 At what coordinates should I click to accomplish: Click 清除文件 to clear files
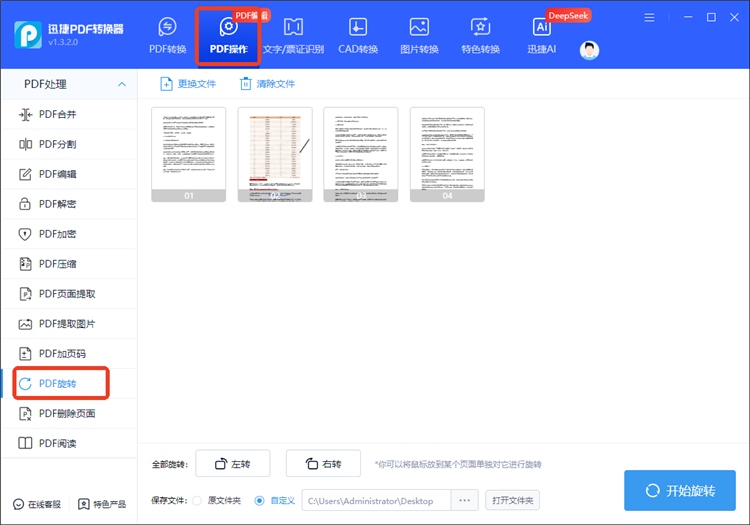(x=267, y=84)
